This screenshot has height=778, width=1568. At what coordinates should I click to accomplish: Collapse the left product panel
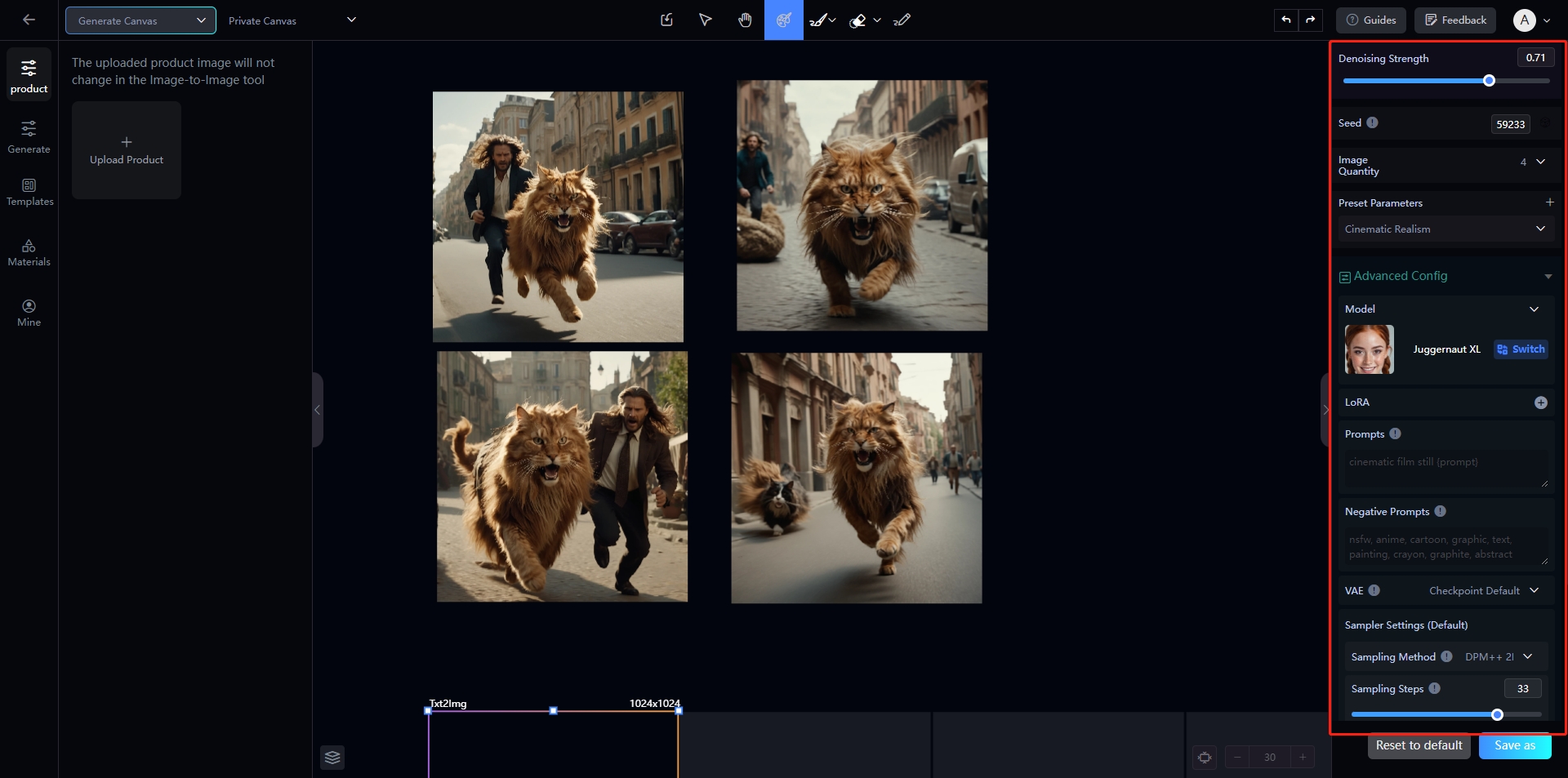[318, 410]
